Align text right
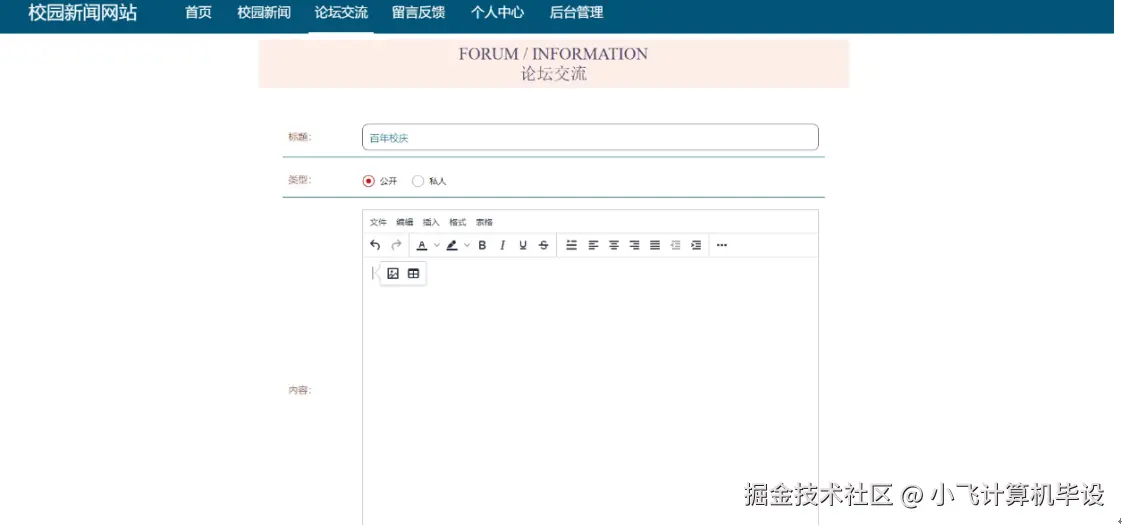This screenshot has height=526, width=1122. point(634,245)
